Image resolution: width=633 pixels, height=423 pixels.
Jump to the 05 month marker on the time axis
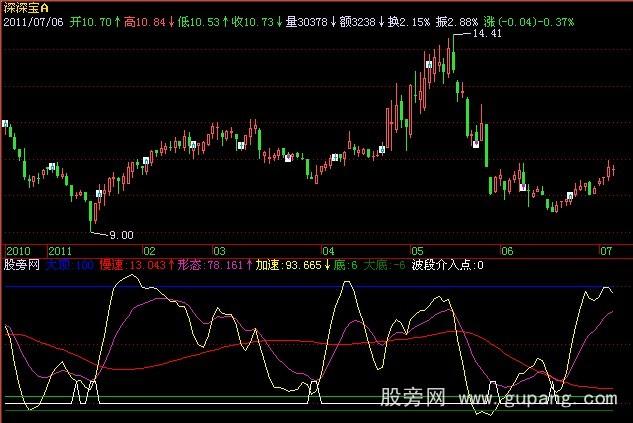pyautogui.click(x=417, y=250)
